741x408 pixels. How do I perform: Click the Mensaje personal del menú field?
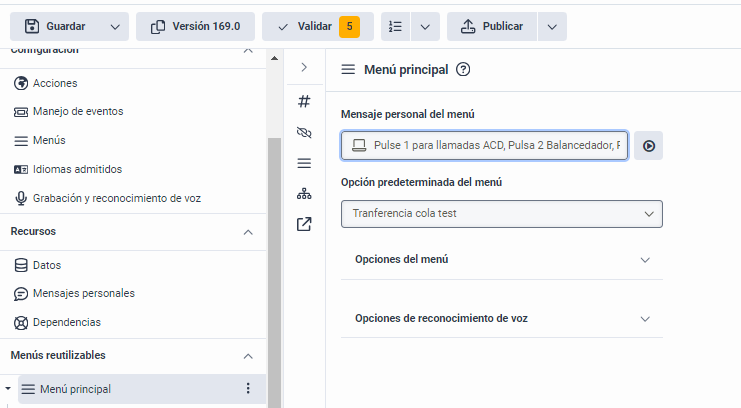(x=485, y=146)
